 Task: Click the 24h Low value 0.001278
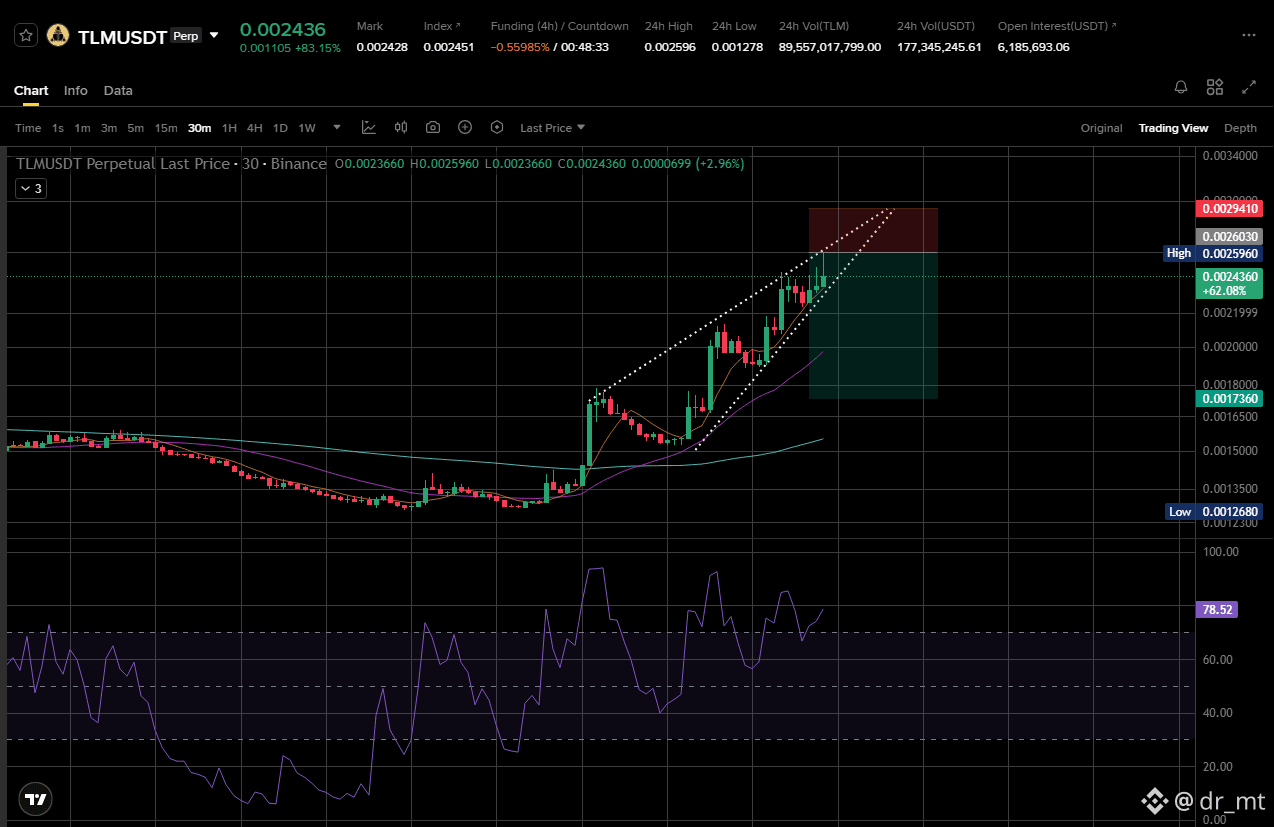coord(738,47)
